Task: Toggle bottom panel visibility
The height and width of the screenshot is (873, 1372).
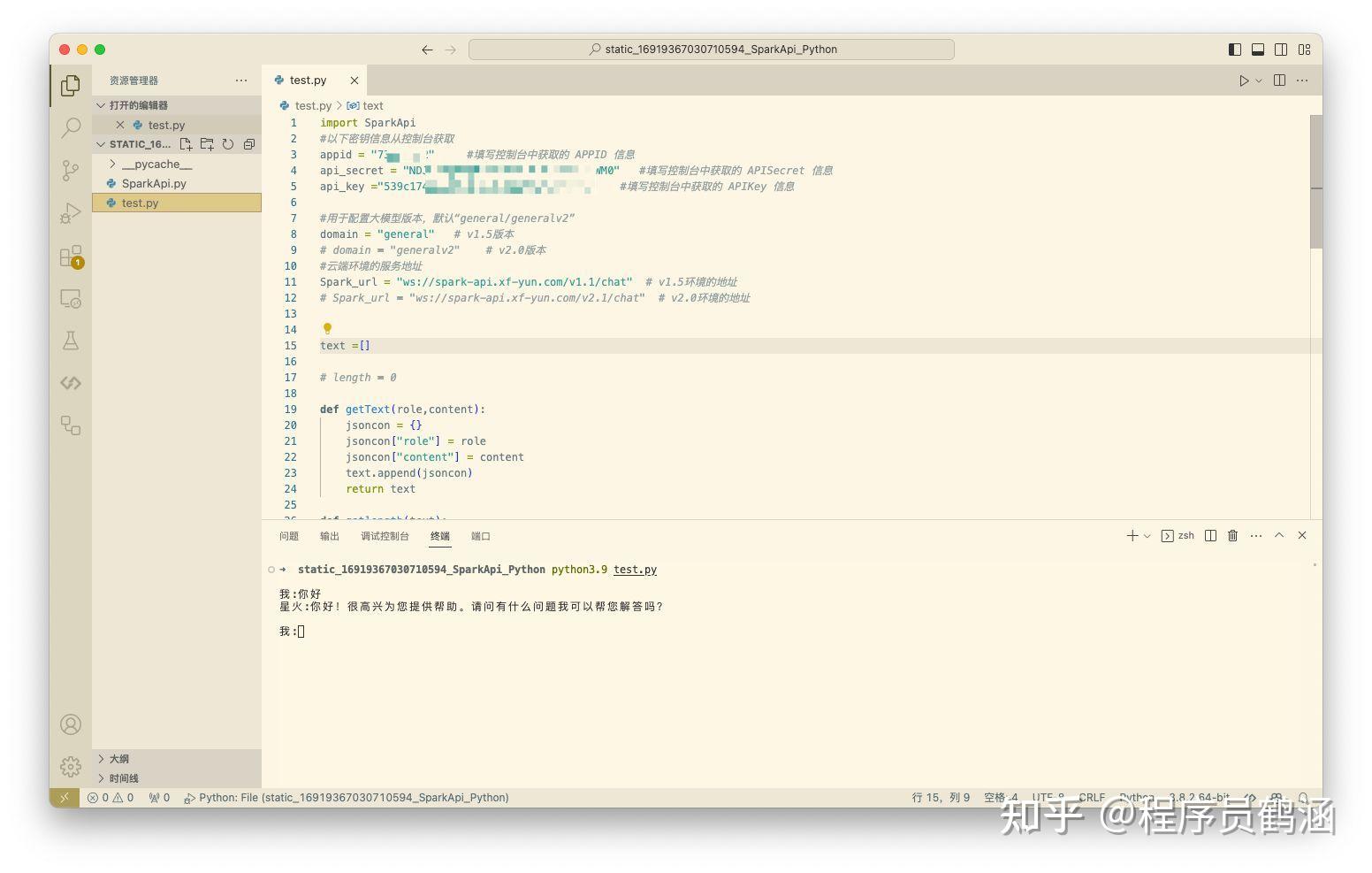Action: 1258,50
